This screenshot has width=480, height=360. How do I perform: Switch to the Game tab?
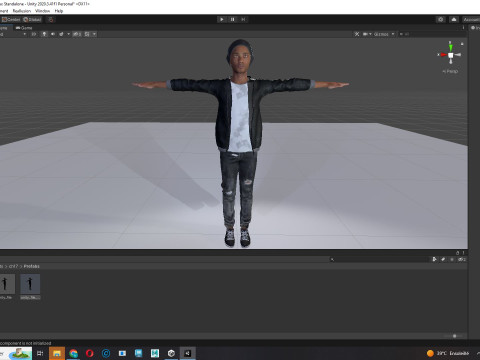24,28
